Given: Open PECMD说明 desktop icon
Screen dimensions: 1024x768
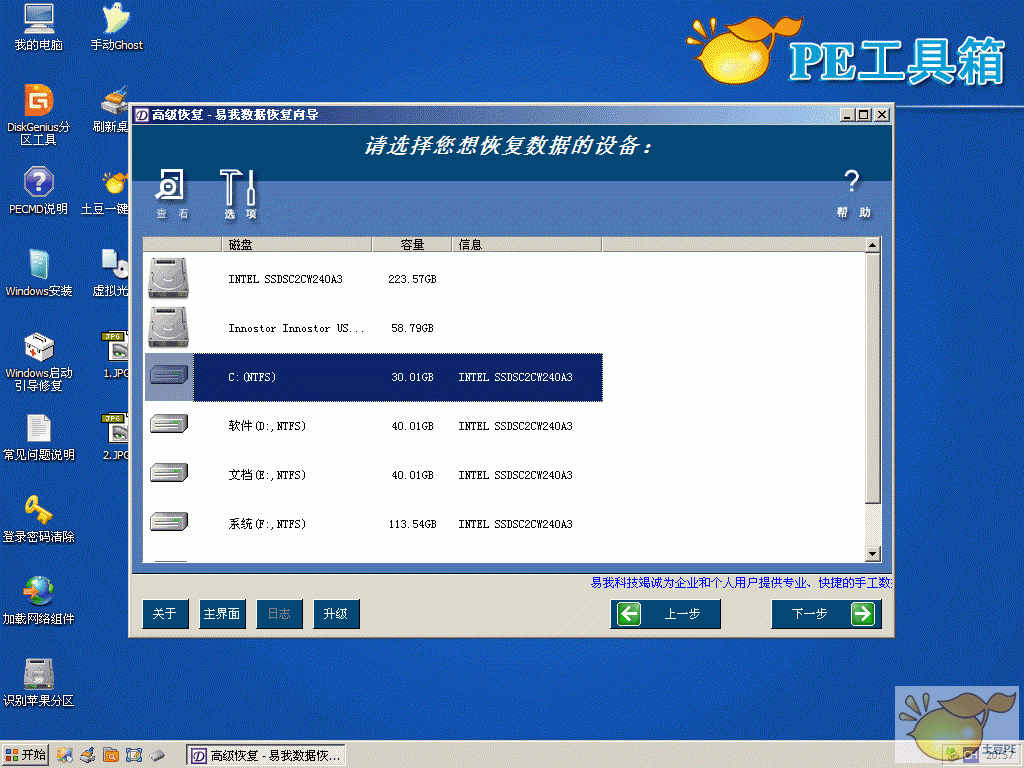Looking at the screenshot, I should [39, 191].
